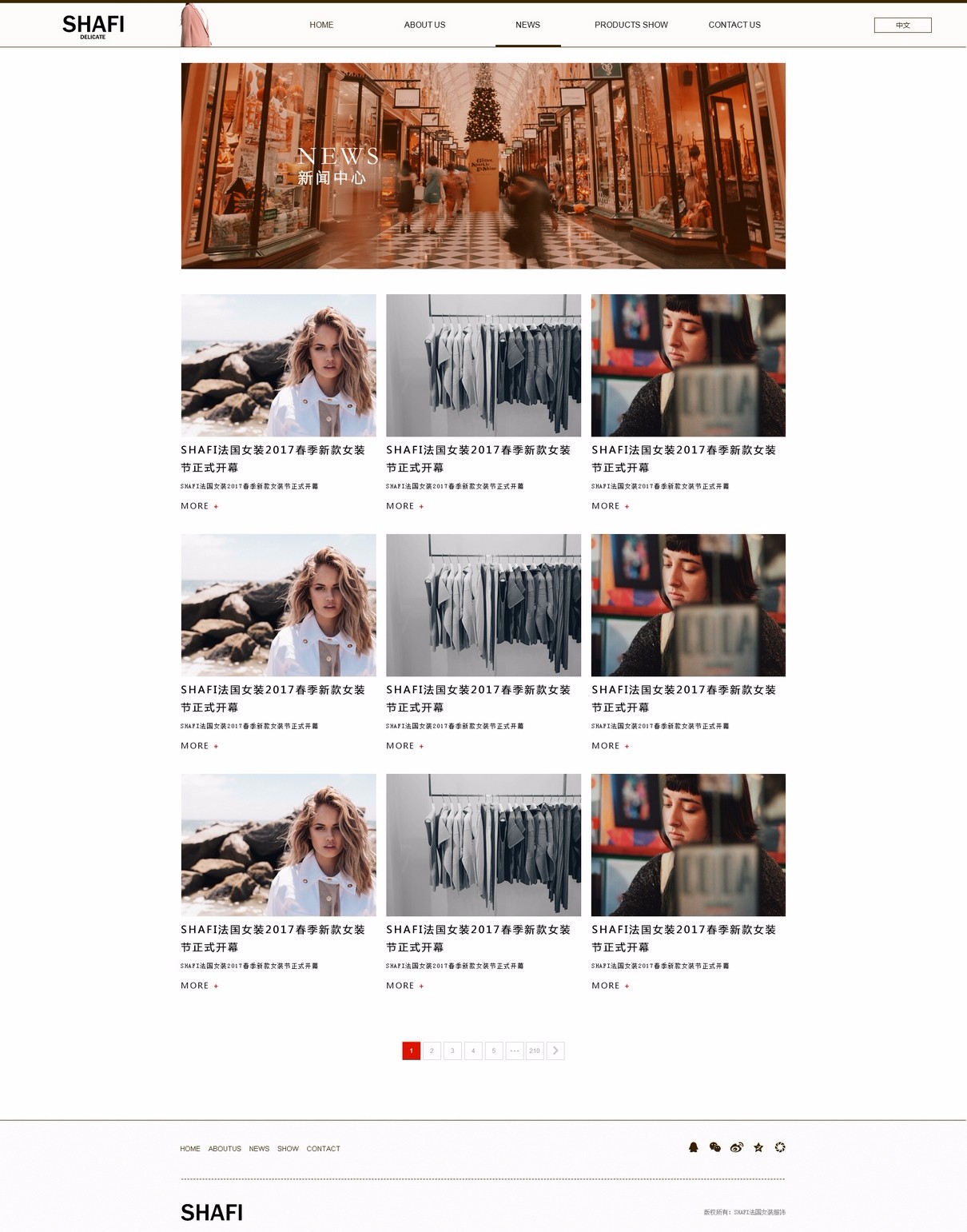Viewport: 967px width, 1232px height.
Task: Click the SHAFI logo in footer
Action: pyautogui.click(x=212, y=1213)
